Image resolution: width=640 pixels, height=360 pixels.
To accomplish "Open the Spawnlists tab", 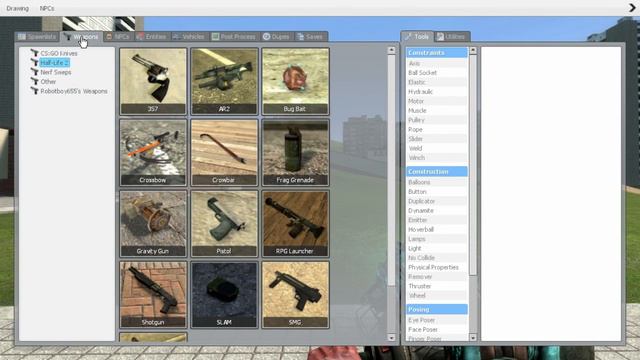I will [x=37, y=37].
